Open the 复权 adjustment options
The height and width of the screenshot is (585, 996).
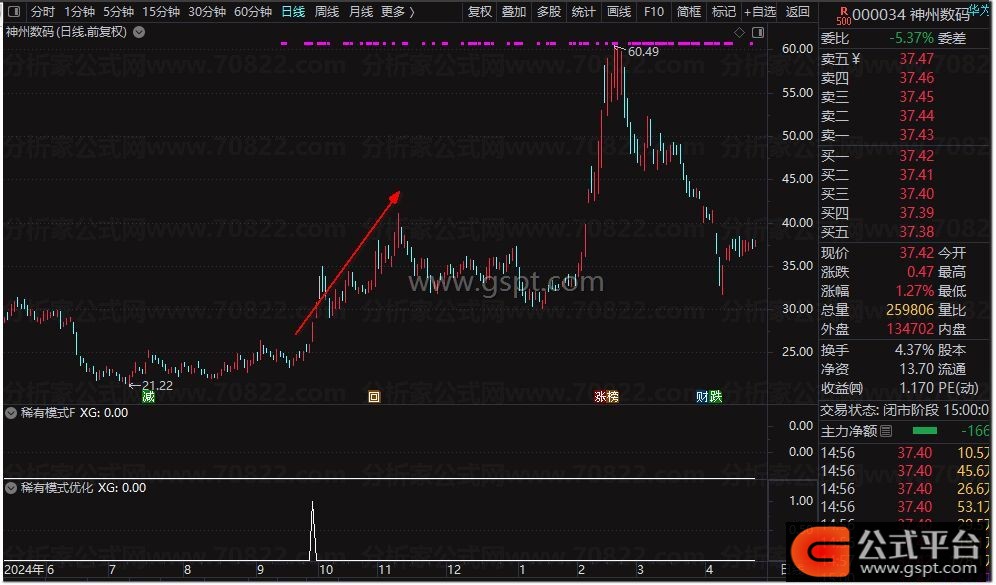[x=480, y=11]
